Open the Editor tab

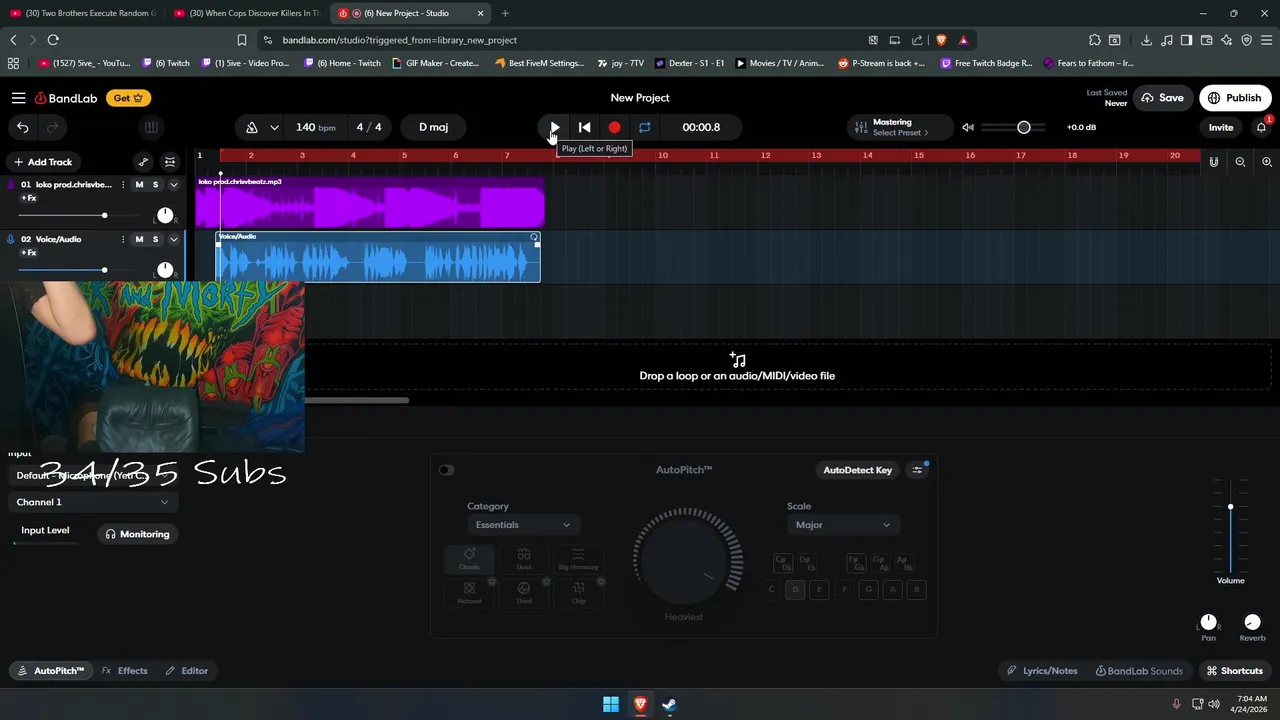tap(186, 671)
